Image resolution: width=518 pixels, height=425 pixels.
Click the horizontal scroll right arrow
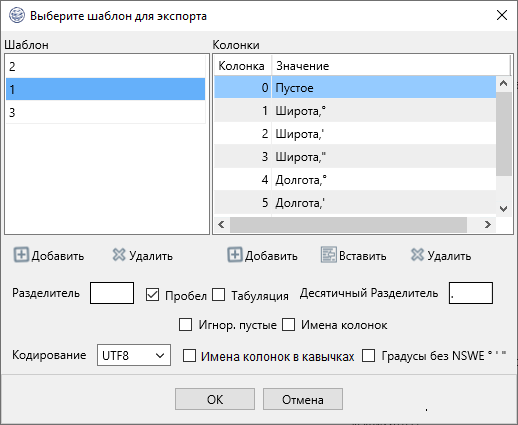(488, 224)
